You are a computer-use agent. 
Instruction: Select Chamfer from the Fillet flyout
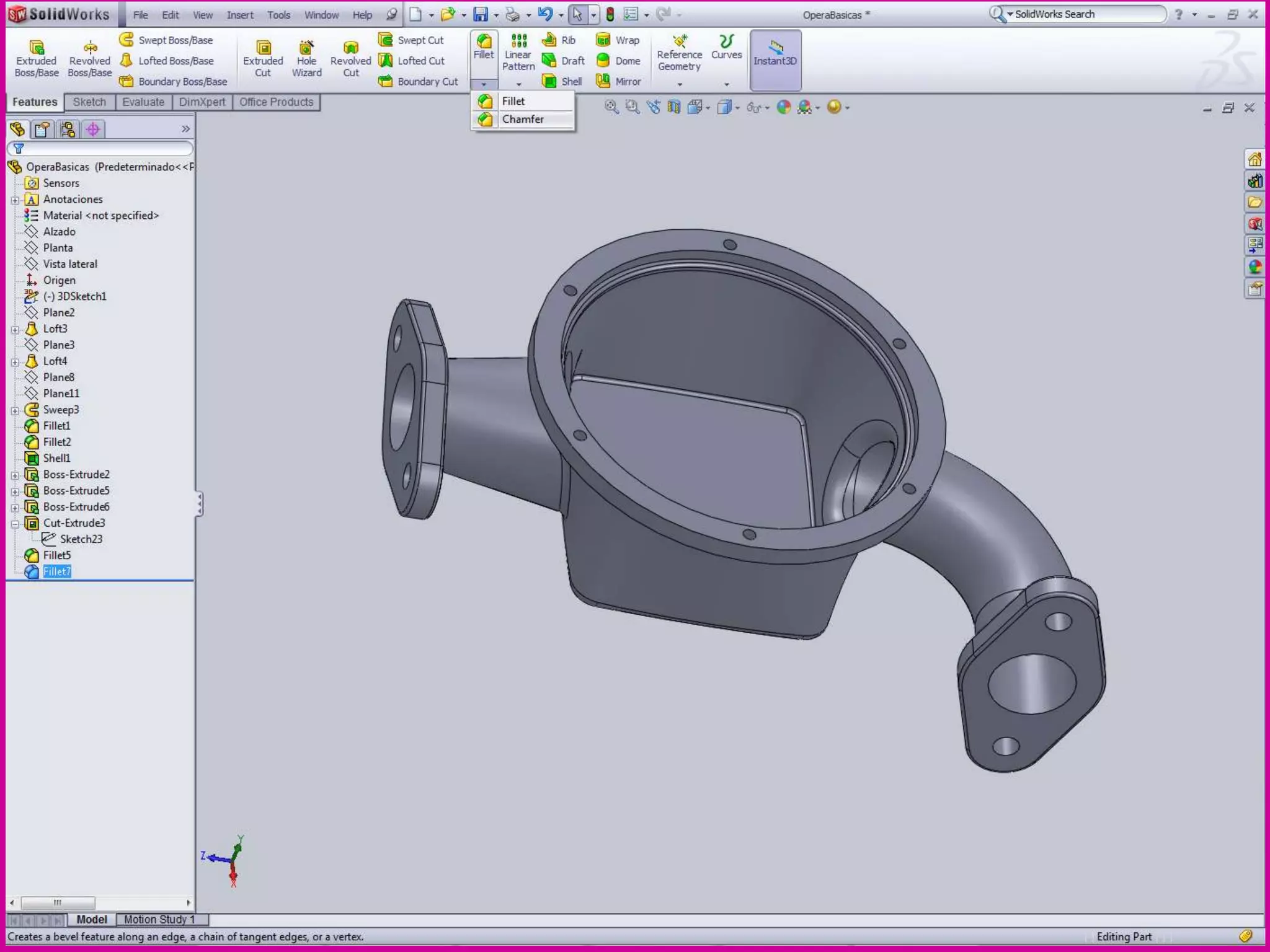pyautogui.click(x=522, y=119)
